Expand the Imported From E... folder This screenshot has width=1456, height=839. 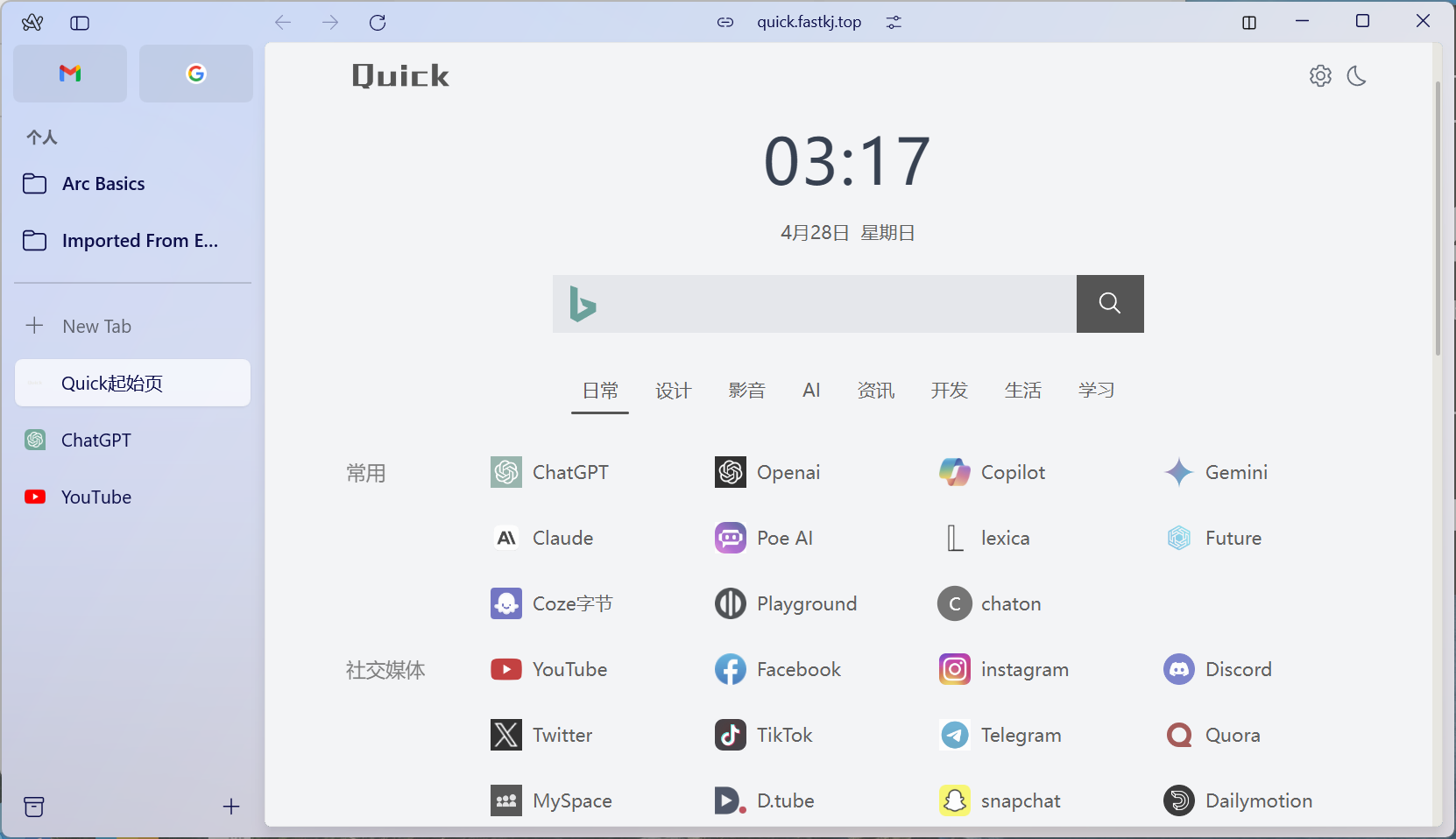(138, 241)
